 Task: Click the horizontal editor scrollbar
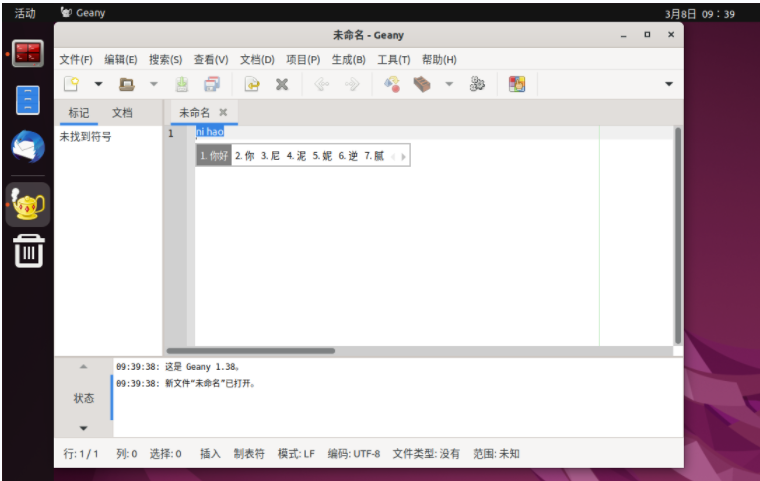tap(251, 351)
